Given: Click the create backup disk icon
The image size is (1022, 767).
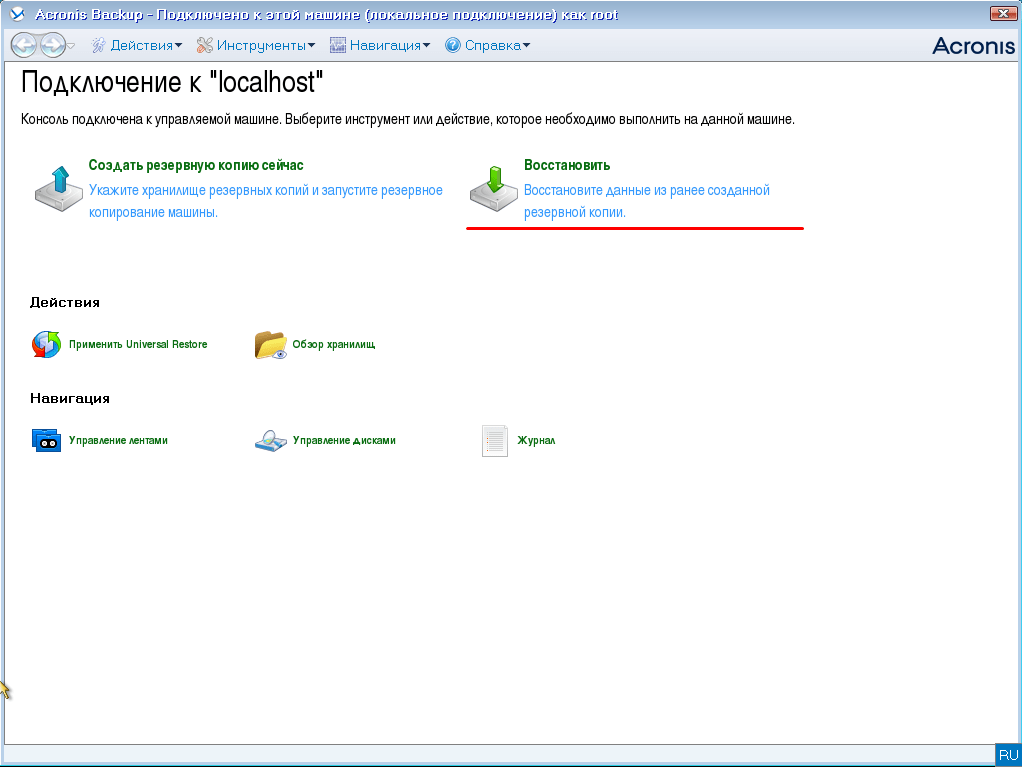Looking at the screenshot, I should (59, 187).
